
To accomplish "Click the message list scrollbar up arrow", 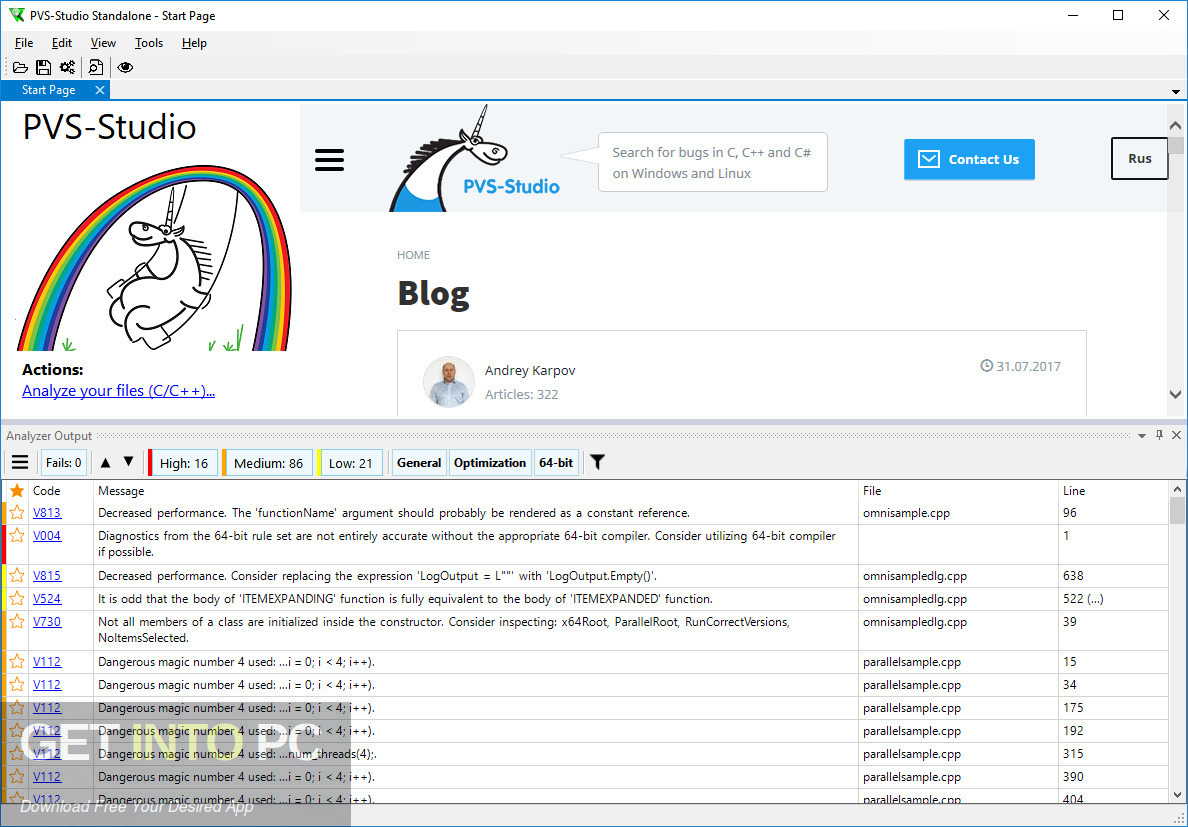I will click(1177, 489).
